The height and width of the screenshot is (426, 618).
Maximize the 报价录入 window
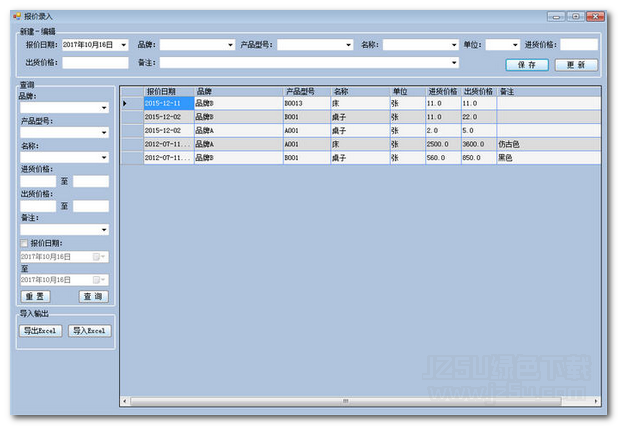coord(576,17)
